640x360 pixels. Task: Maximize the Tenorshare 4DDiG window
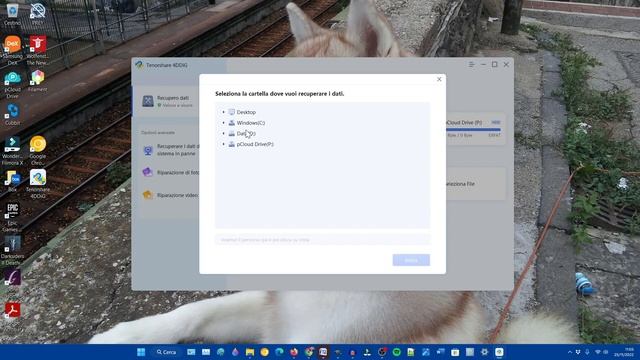click(494, 64)
